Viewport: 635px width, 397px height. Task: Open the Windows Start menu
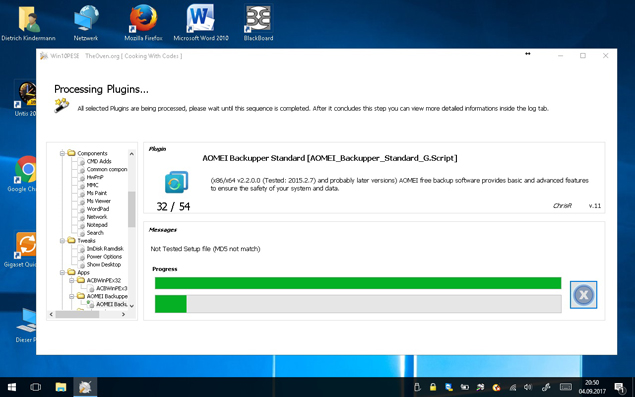pyautogui.click(x=12, y=387)
